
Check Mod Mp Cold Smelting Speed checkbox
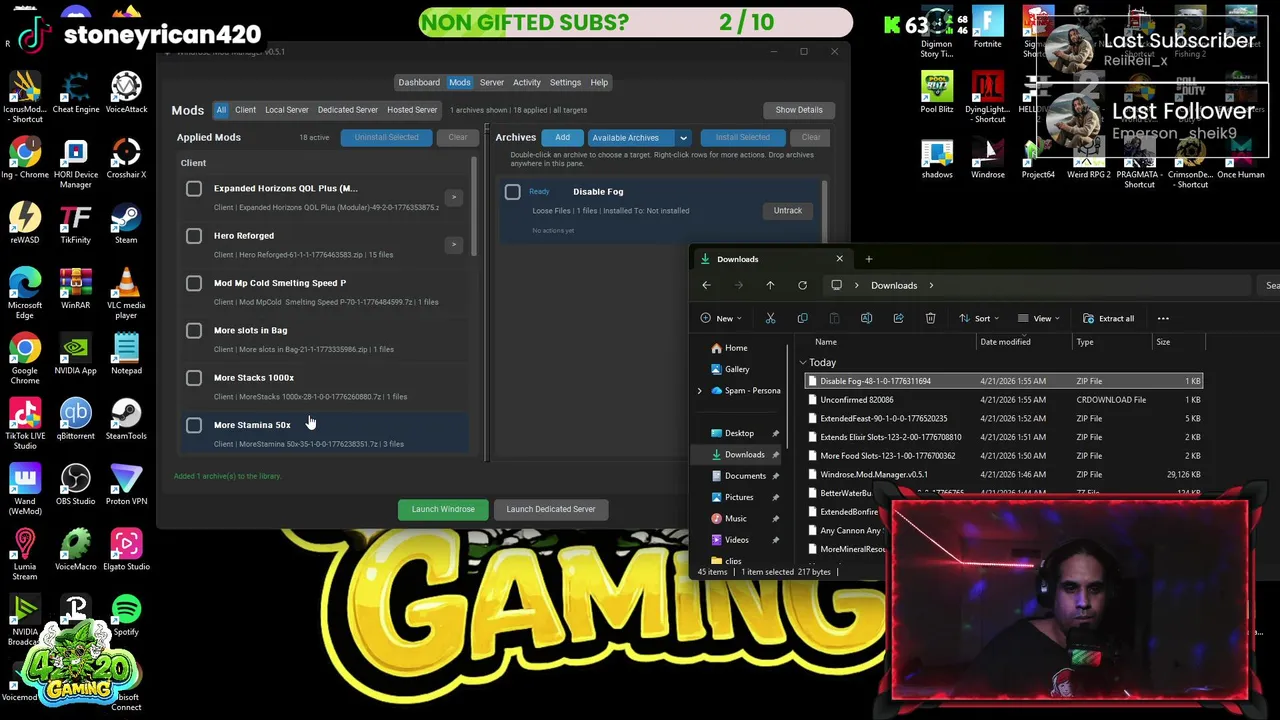tap(194, 283)
